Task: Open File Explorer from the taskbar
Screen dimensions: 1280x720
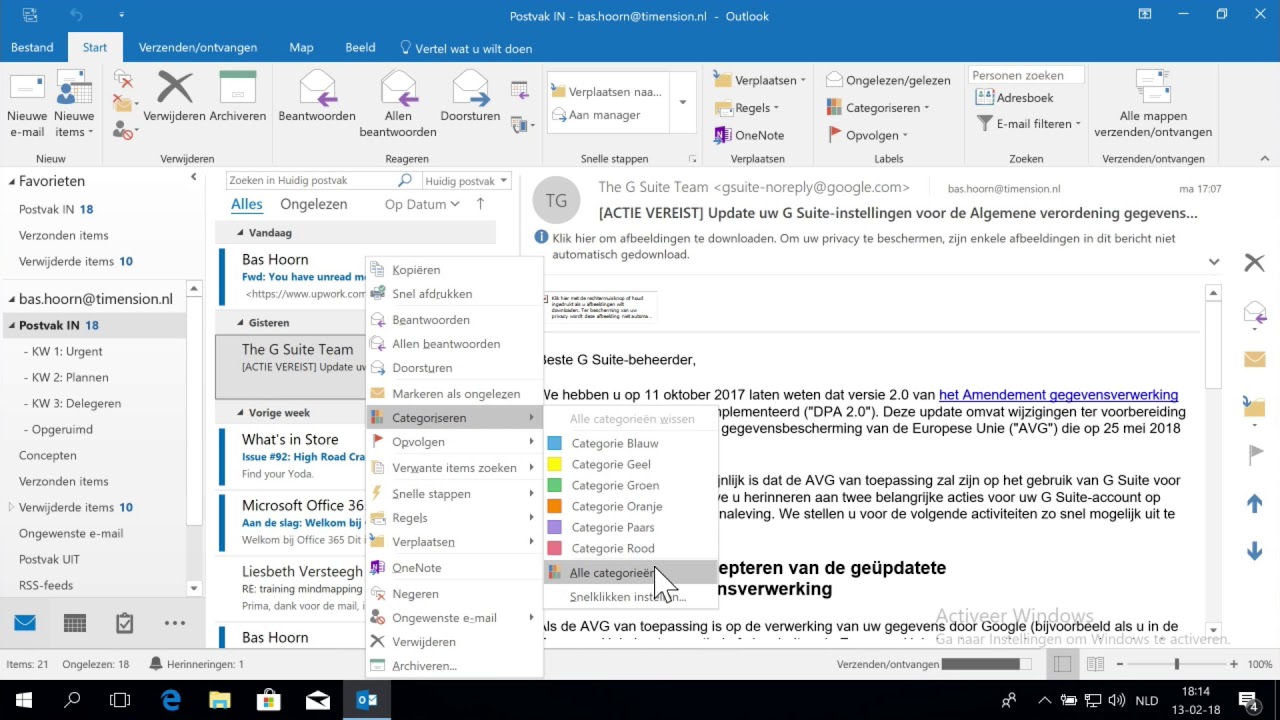Action: tap(220, 700)
